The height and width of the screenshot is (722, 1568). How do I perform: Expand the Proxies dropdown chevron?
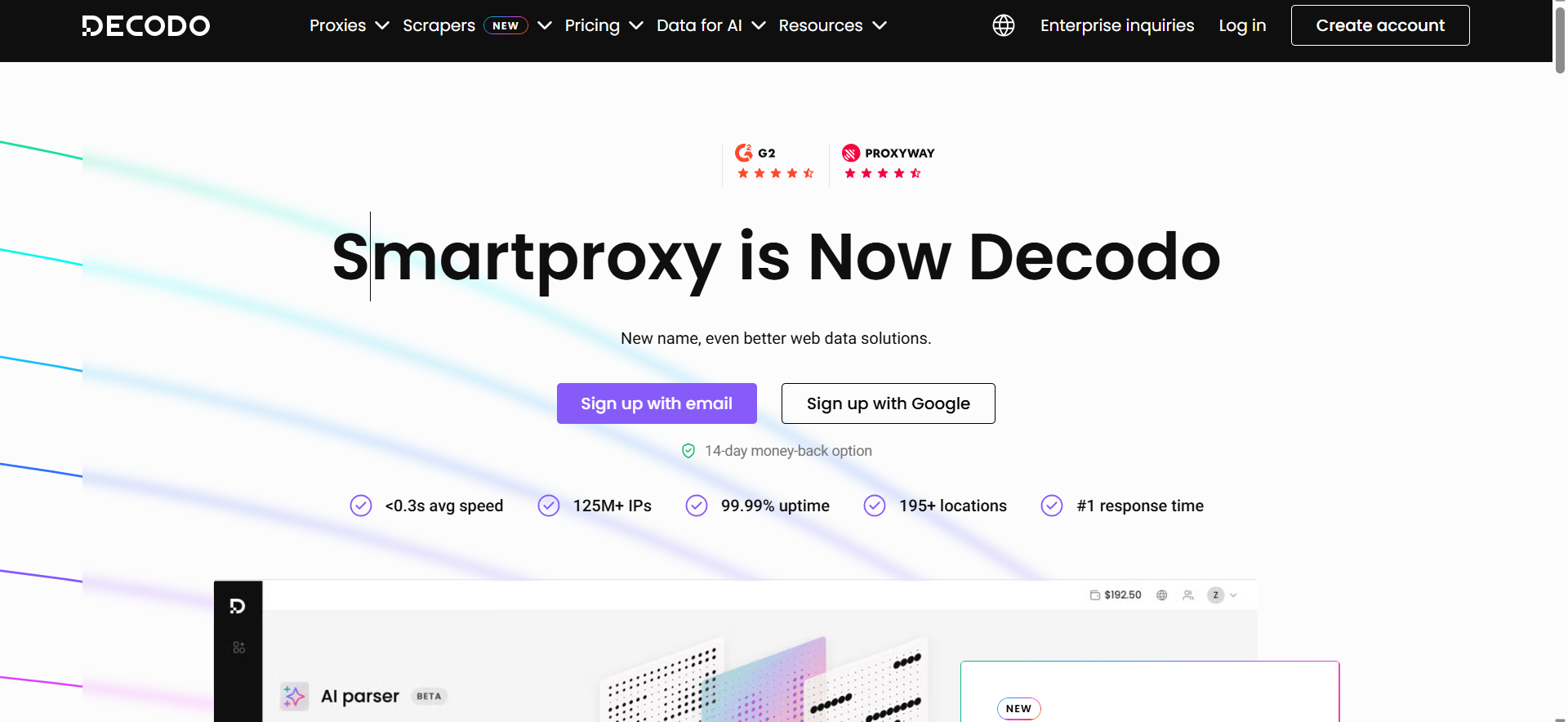pyautogui.click(x=382, y=25)
